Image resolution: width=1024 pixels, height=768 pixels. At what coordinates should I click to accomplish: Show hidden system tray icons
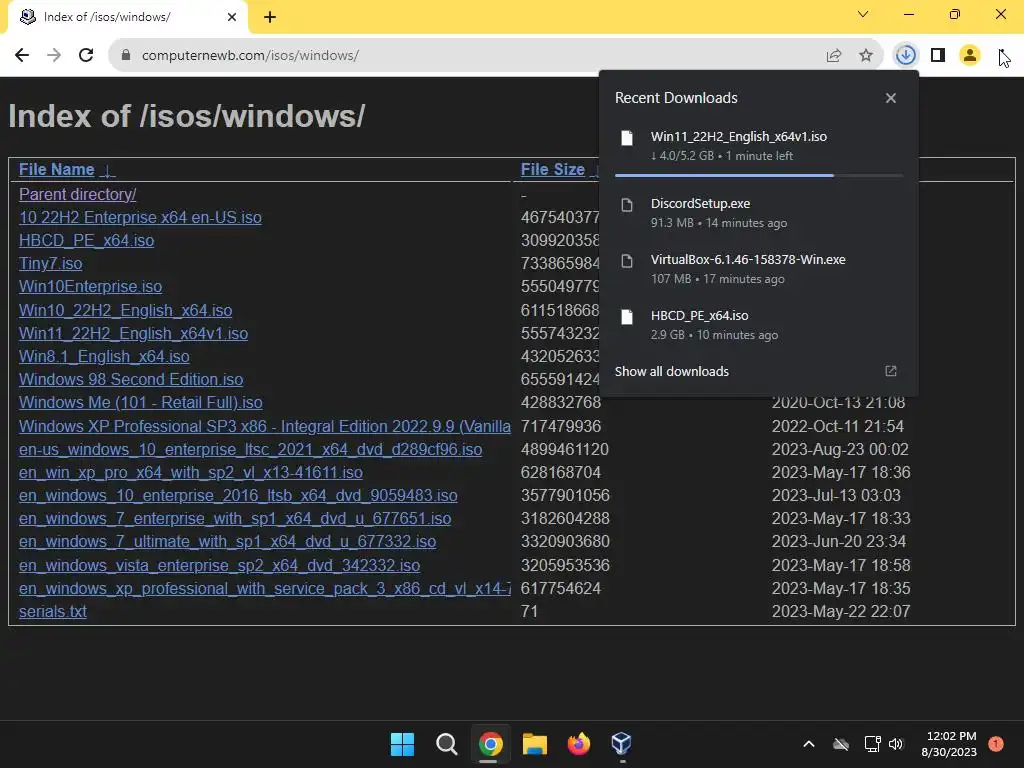[x=808, y=744]
